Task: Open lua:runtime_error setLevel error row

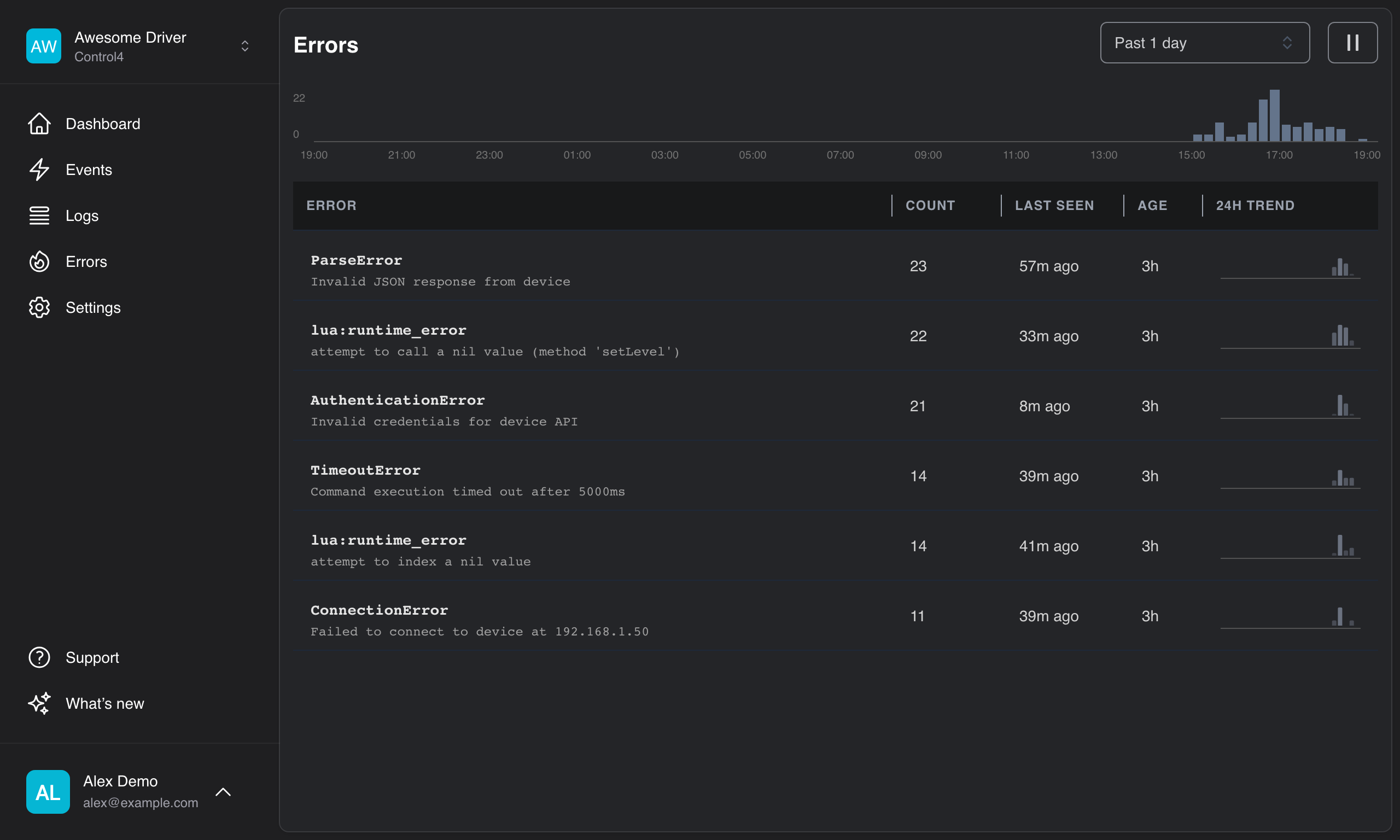Action: click(x=835, y=336)
